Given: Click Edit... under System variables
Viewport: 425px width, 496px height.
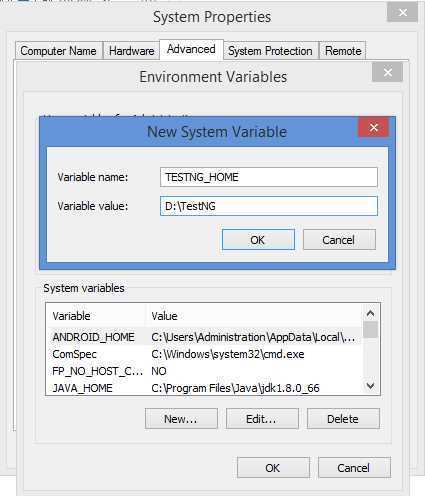Looking at the screenshot, I should (x=262, y=419).
